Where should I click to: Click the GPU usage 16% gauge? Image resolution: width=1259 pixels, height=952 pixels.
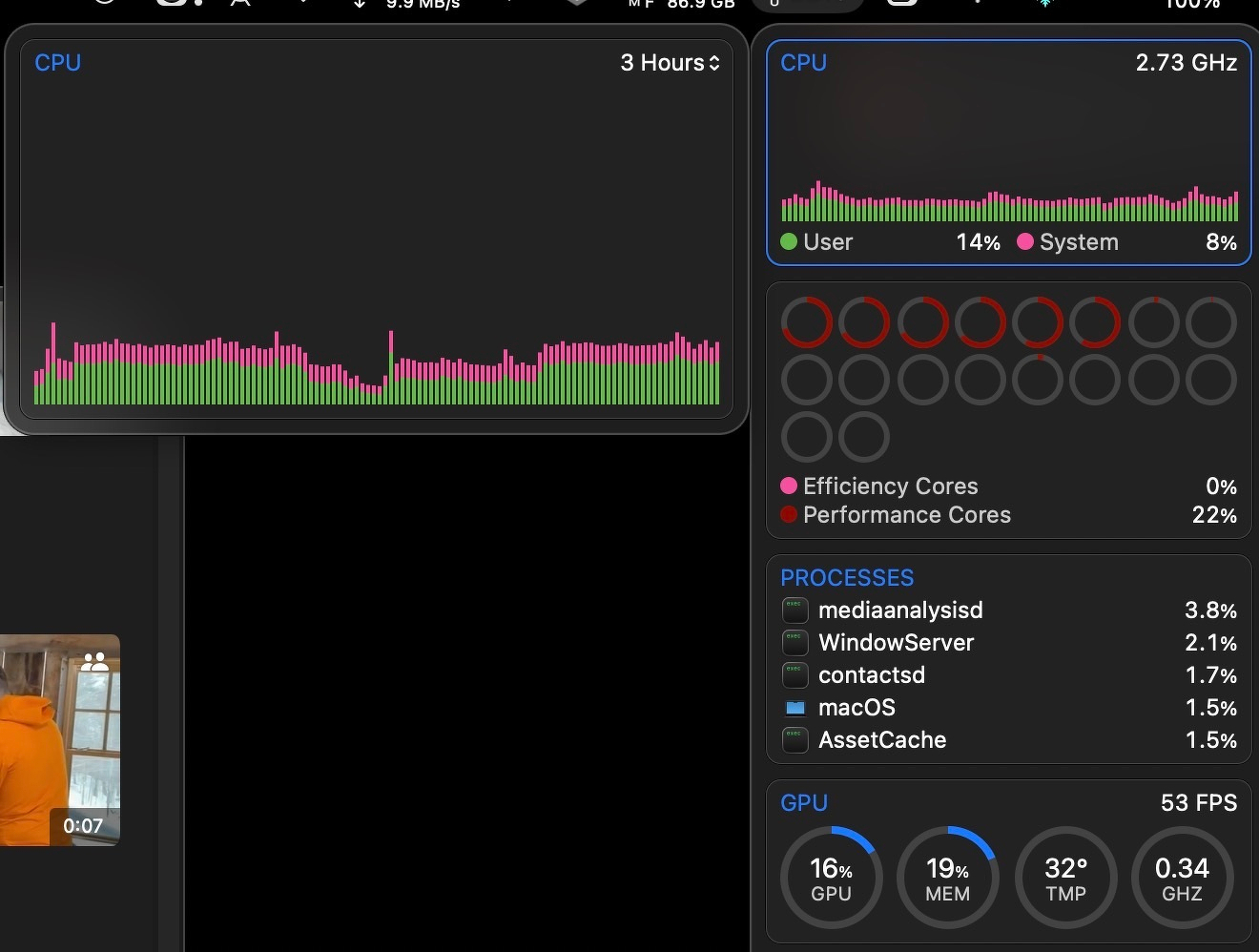pos(831,878)
